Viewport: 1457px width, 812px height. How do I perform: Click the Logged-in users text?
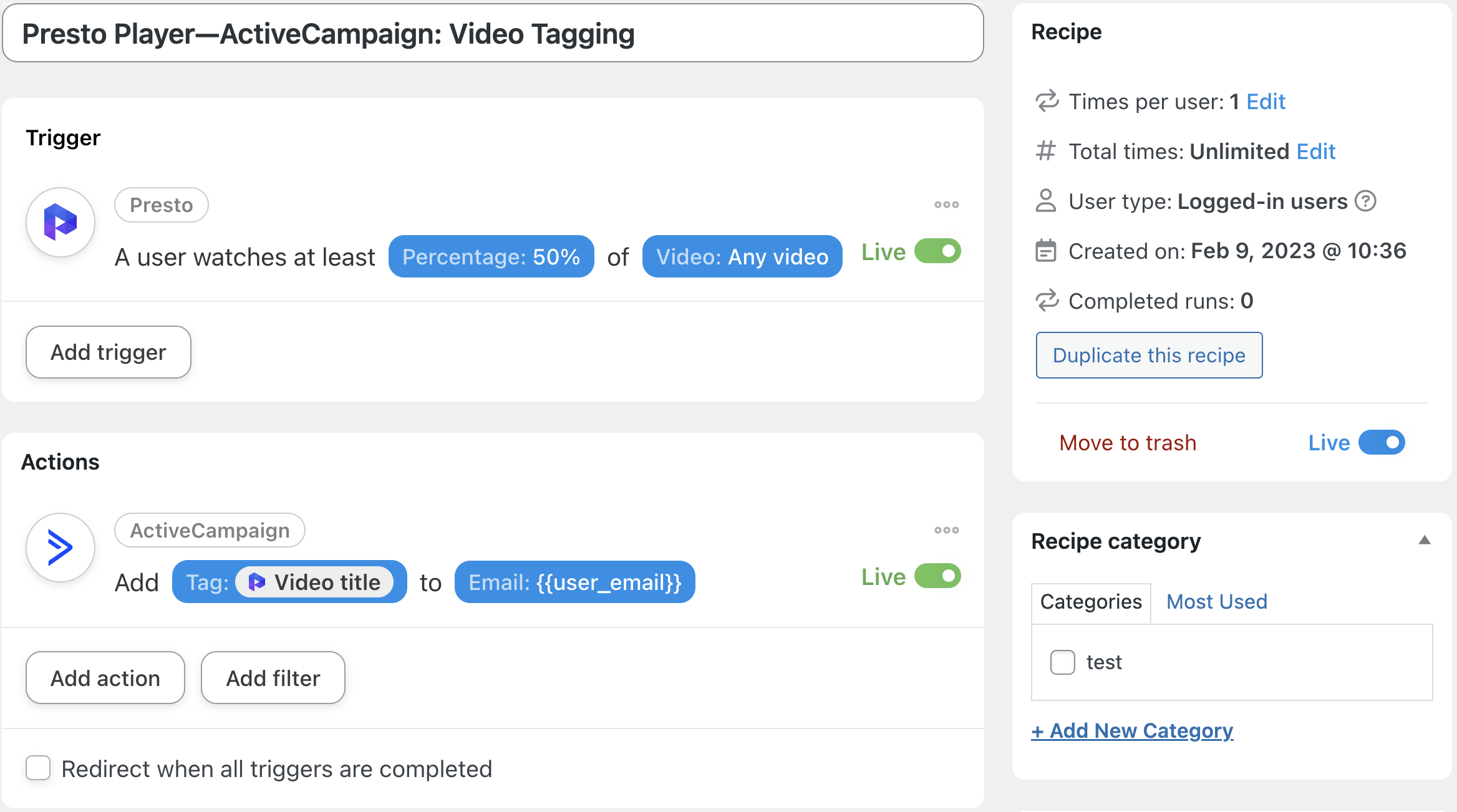1262,201
